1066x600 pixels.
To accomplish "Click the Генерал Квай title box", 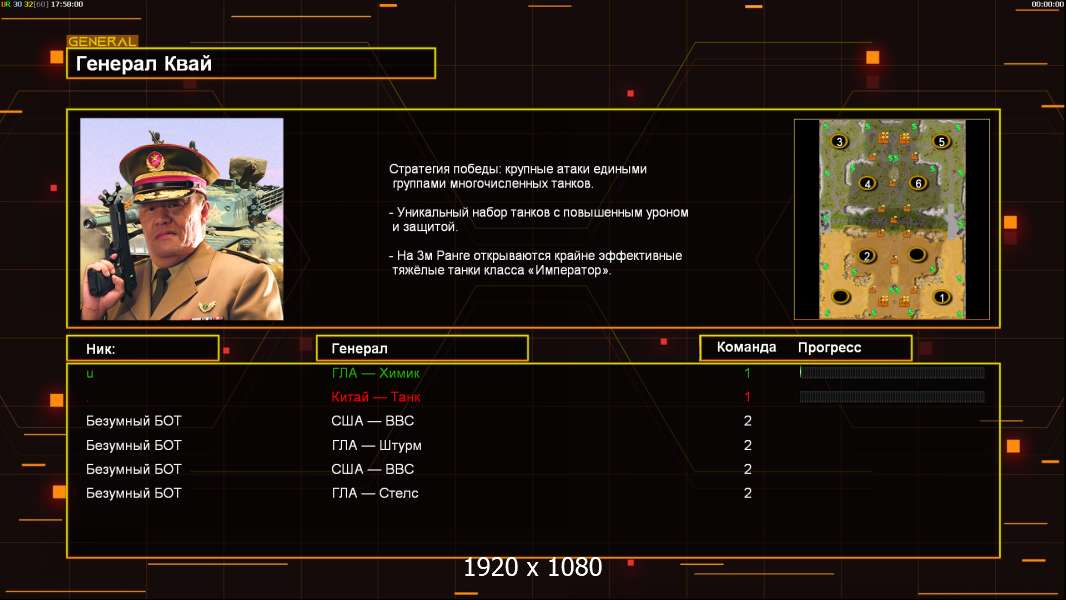I will [x=251, y=63].
